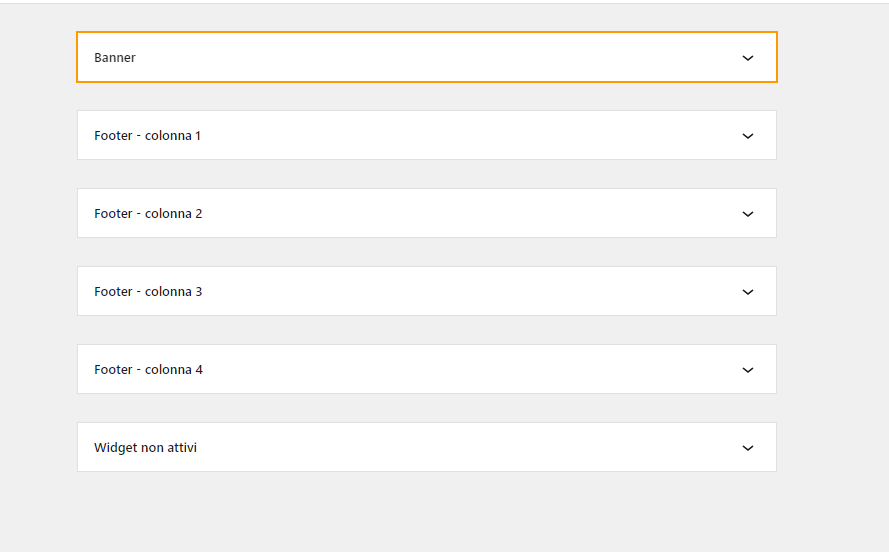Open the Banner widget area title
The height and width of the screenshot is (552, 889).
click(115, 57)
